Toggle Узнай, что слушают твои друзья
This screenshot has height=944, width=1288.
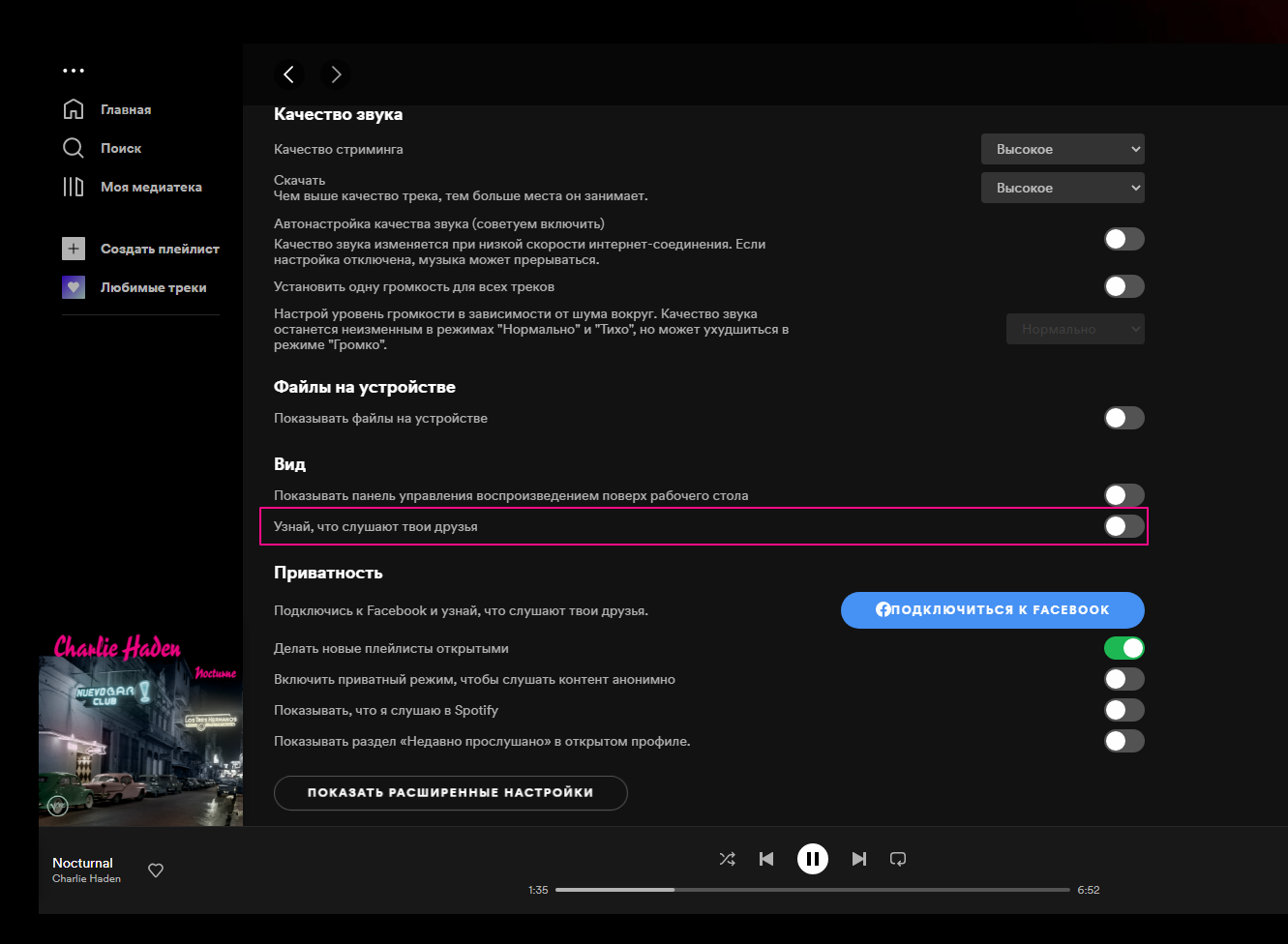pyautogui.click(x=1124, y=526)
